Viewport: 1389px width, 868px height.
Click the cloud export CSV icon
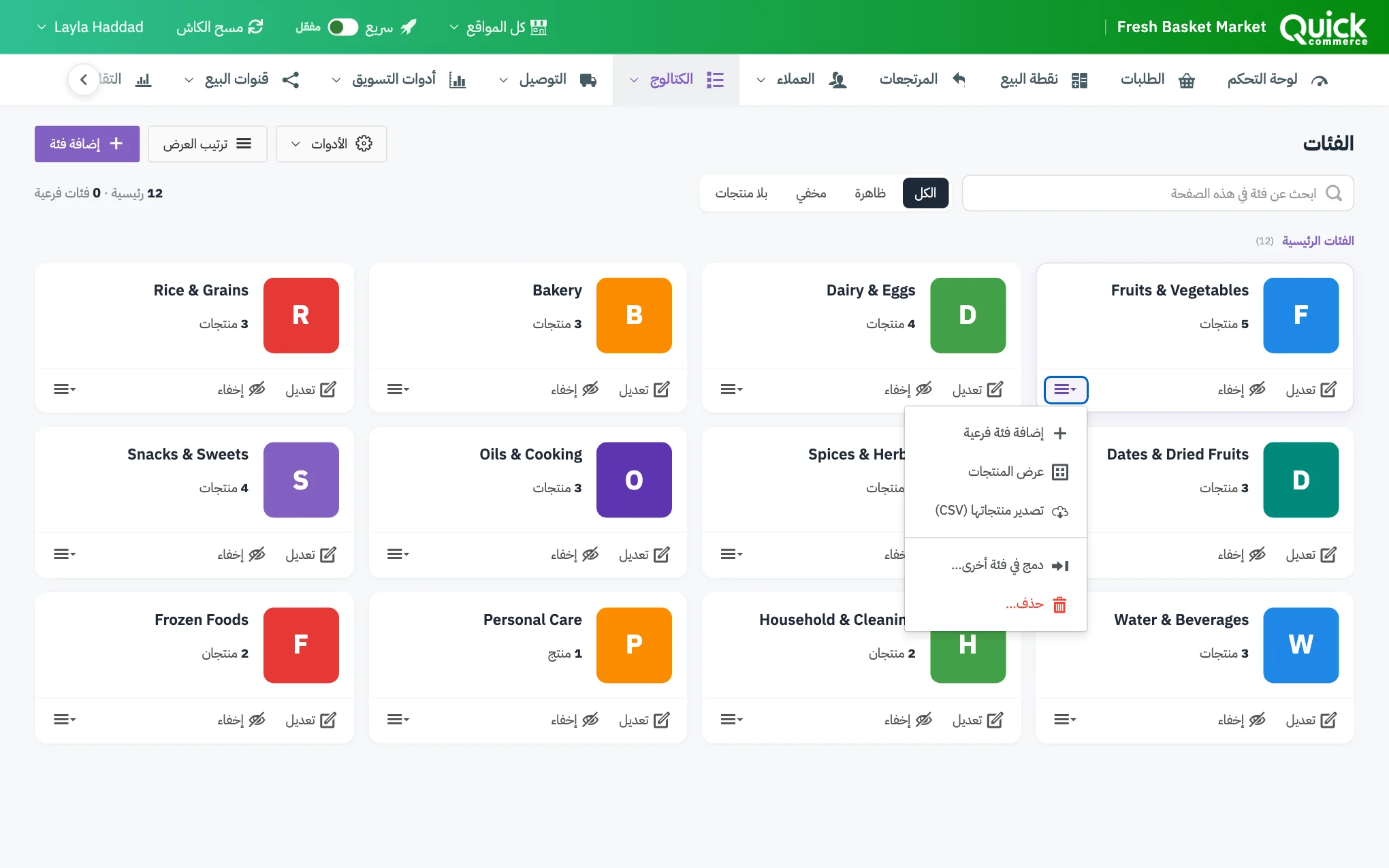click(1060, 511)
